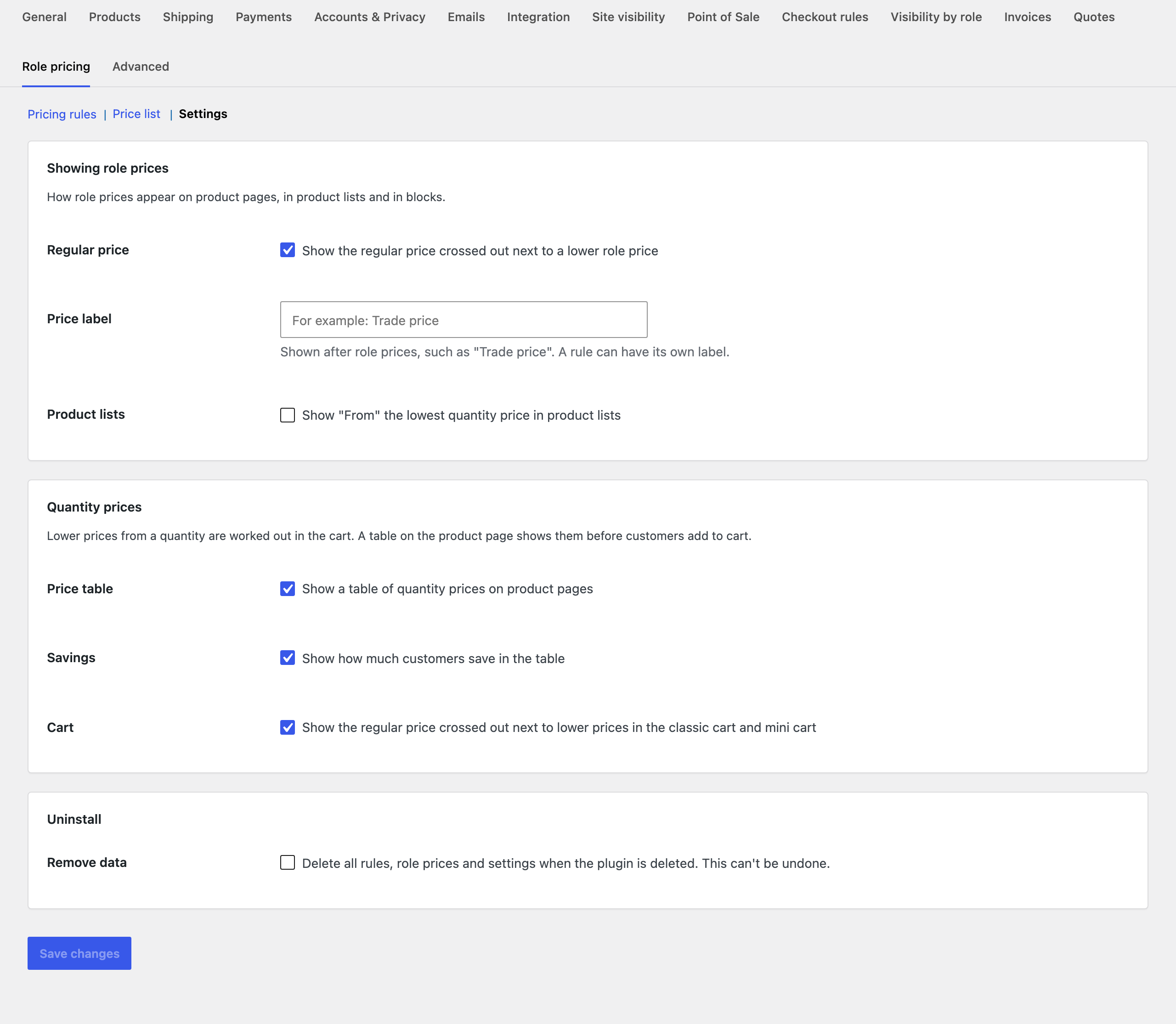The height and width of the screenshot is (1024, 1176).
Task: Switch to the Role pricing tab
Action: [x=56, y=66]
